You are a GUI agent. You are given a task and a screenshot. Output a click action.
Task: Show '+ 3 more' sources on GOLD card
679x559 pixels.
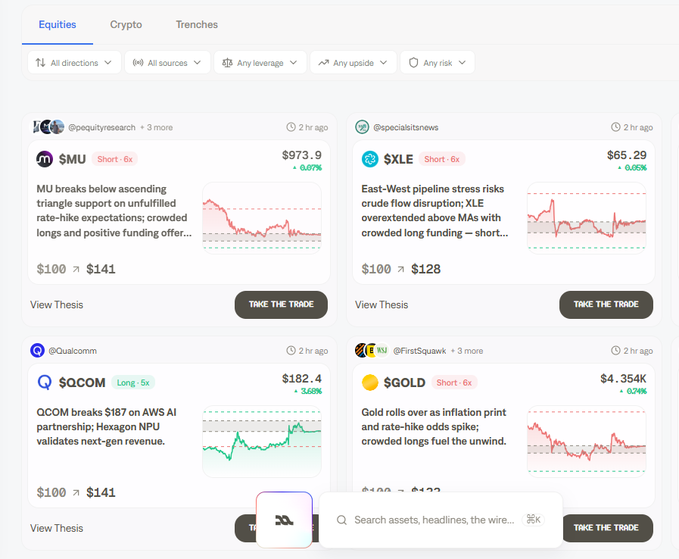click(467, 351)
